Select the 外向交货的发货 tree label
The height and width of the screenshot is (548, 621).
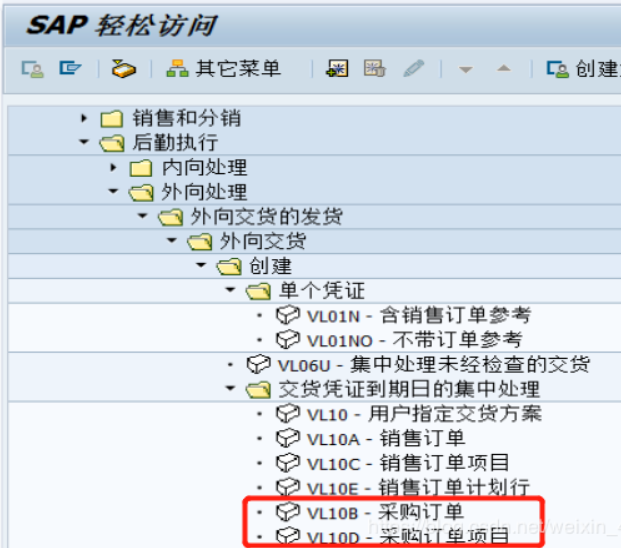coord(267,217)
